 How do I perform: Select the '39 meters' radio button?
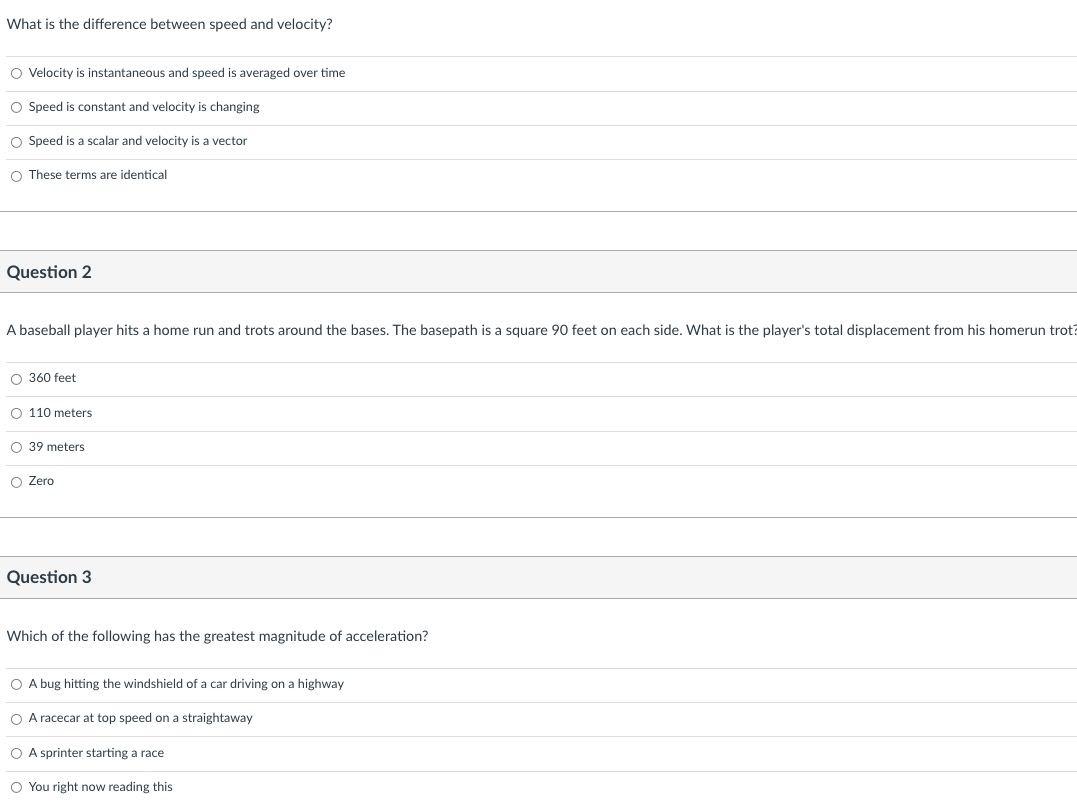tap(16, 448)
